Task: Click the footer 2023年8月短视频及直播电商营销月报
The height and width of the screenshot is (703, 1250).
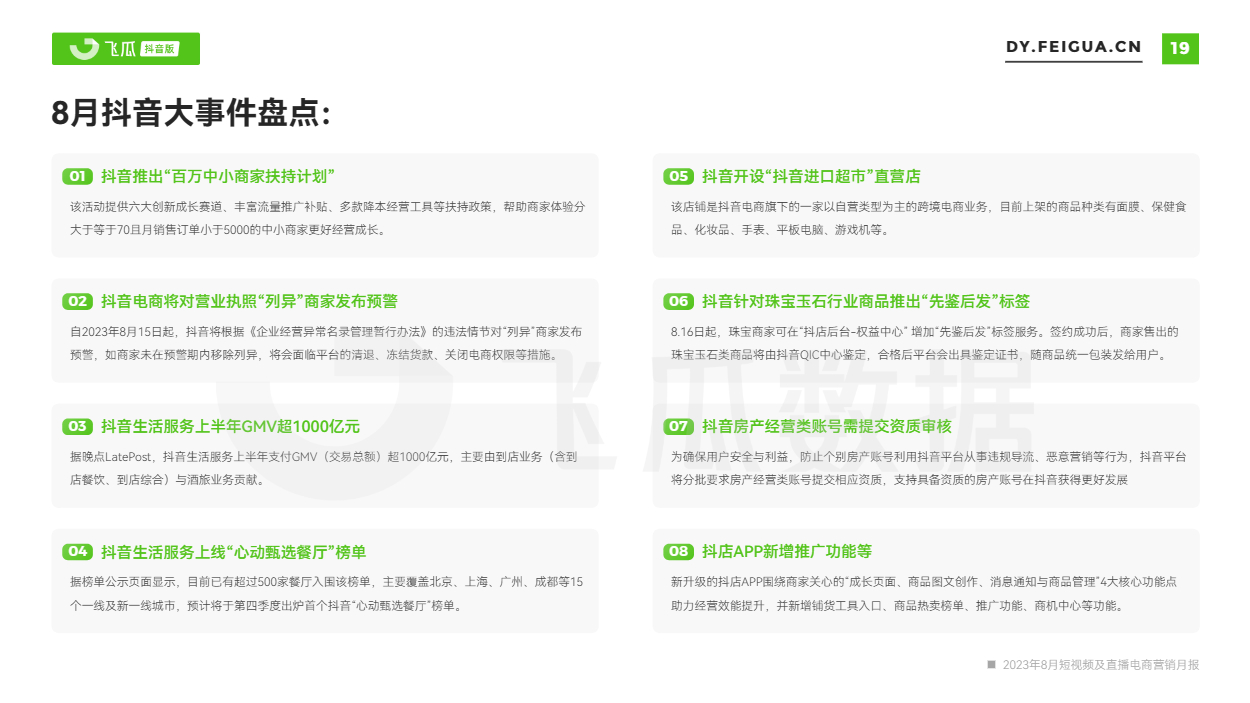Action: click(1101, 664)
